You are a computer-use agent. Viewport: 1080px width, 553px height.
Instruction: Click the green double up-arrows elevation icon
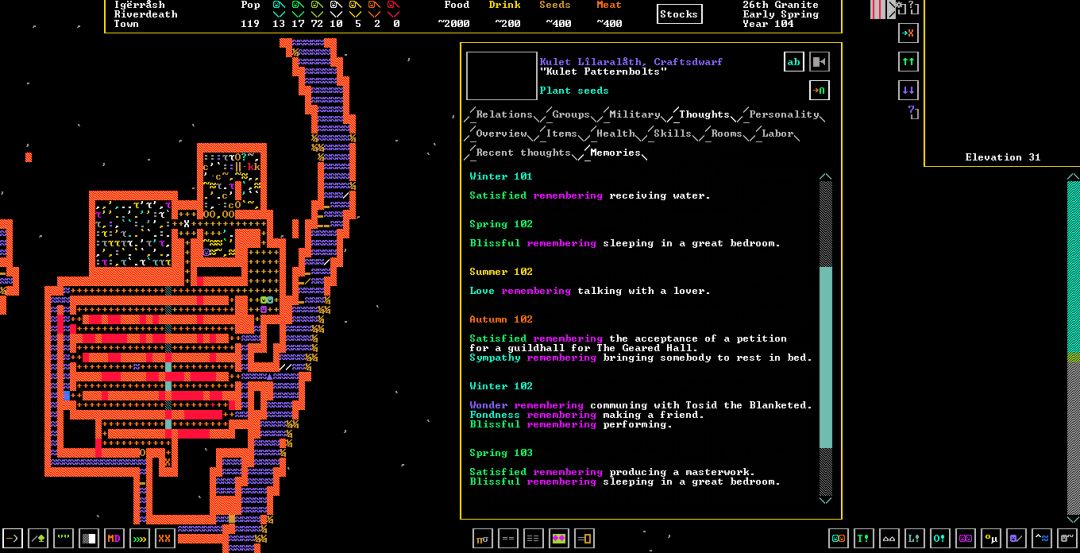tap(908, 62)
